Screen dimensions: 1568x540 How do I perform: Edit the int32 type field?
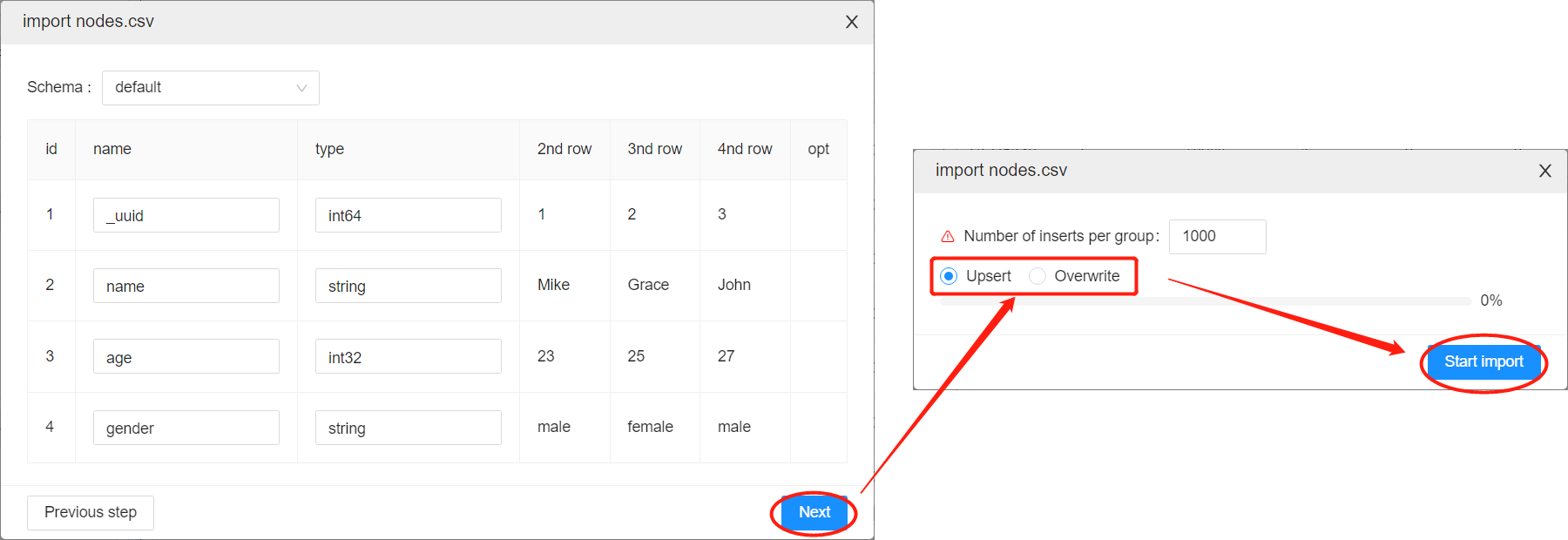coord(409,356)
